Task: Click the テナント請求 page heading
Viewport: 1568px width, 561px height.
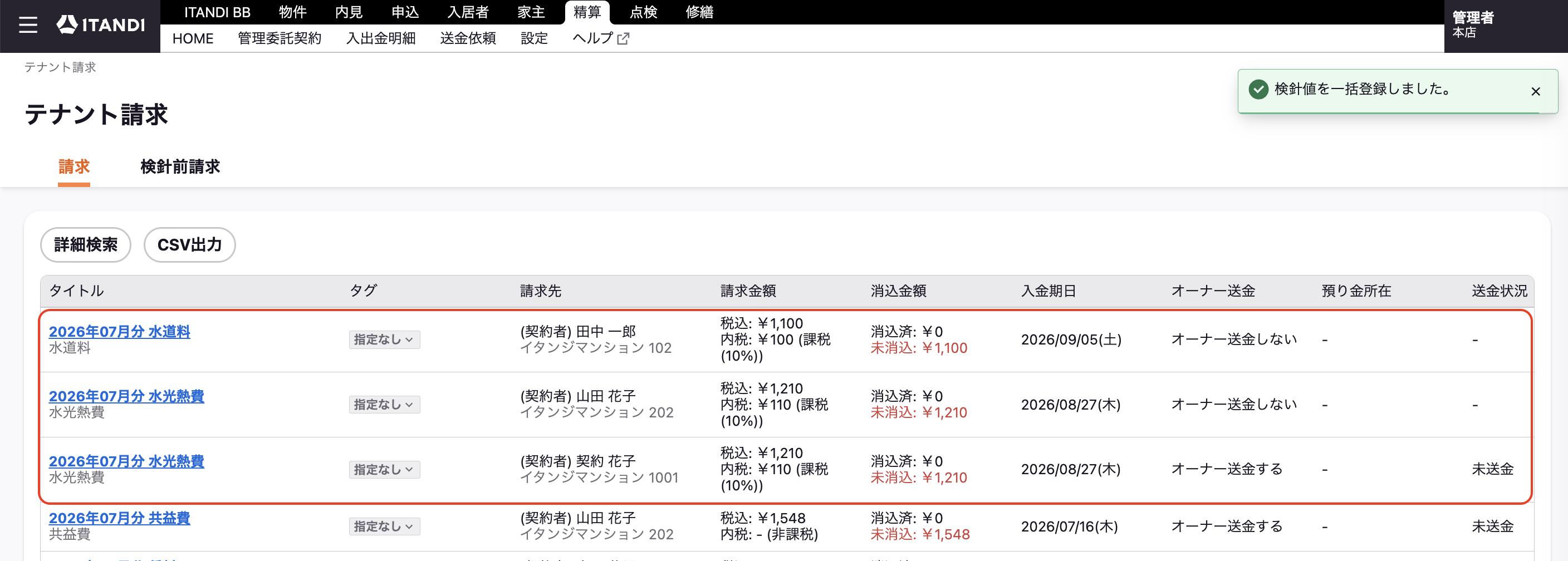Action: click(x=96, y=115)
